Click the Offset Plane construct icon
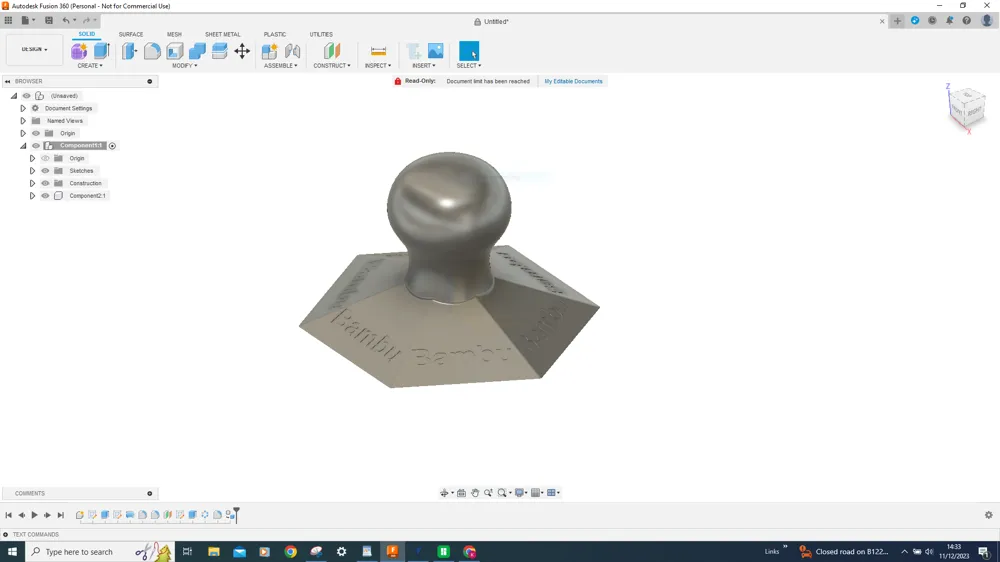 [x=332, y=51]
